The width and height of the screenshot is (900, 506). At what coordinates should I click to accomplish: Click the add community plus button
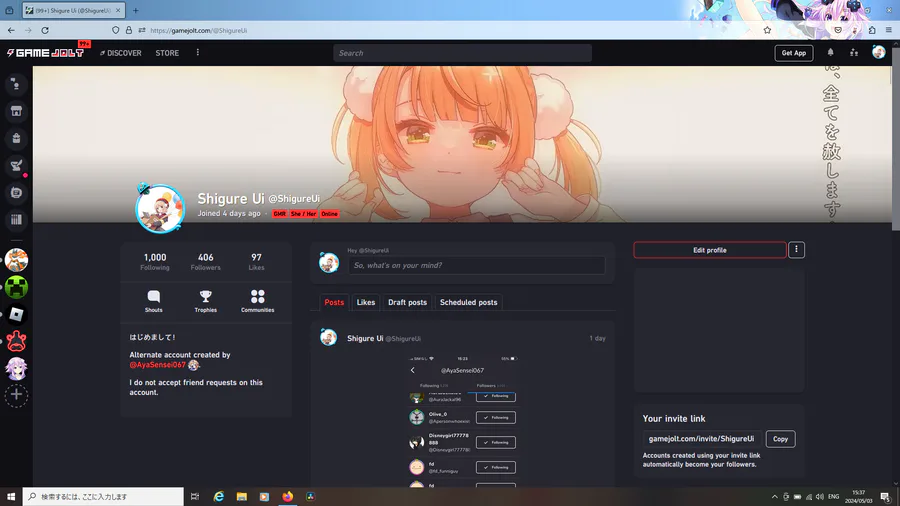pos(16,395)
